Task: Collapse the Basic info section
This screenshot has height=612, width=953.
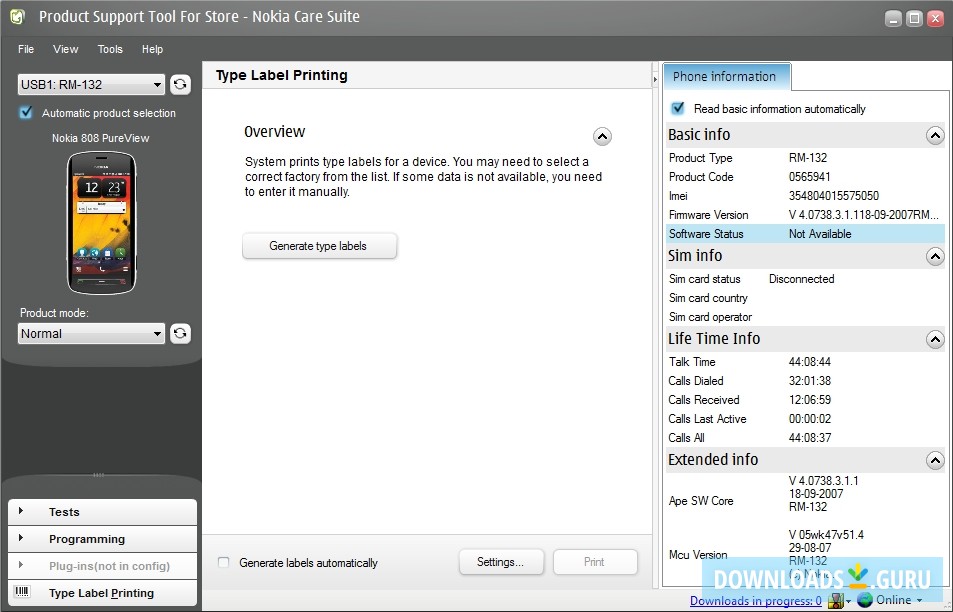Action: (935, 135)
